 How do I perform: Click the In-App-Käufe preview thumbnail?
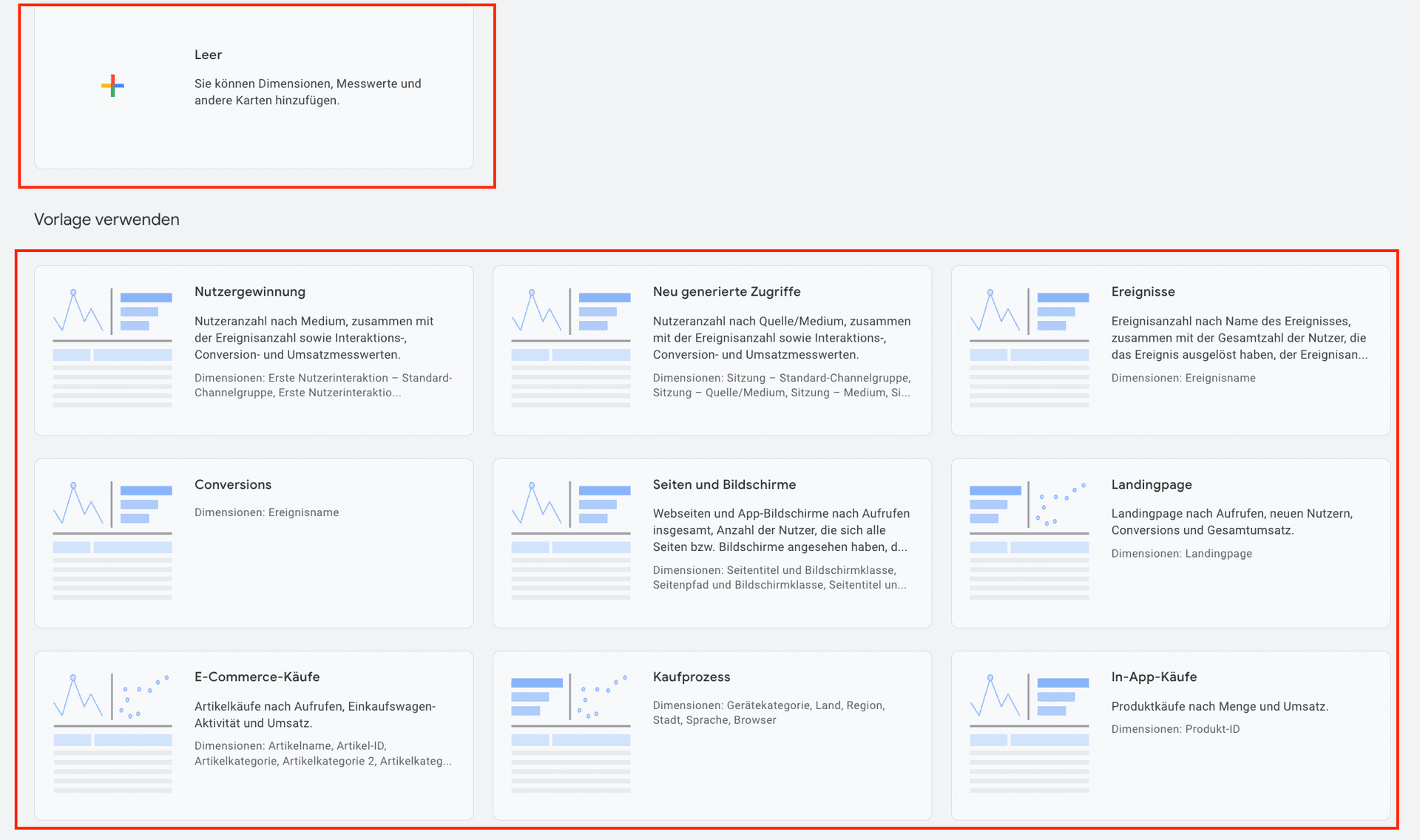1029,733
